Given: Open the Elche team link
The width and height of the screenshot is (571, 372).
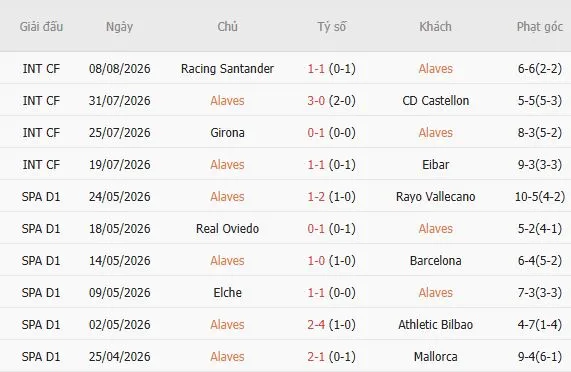Looking at the screenshot, I should (227, 293).
